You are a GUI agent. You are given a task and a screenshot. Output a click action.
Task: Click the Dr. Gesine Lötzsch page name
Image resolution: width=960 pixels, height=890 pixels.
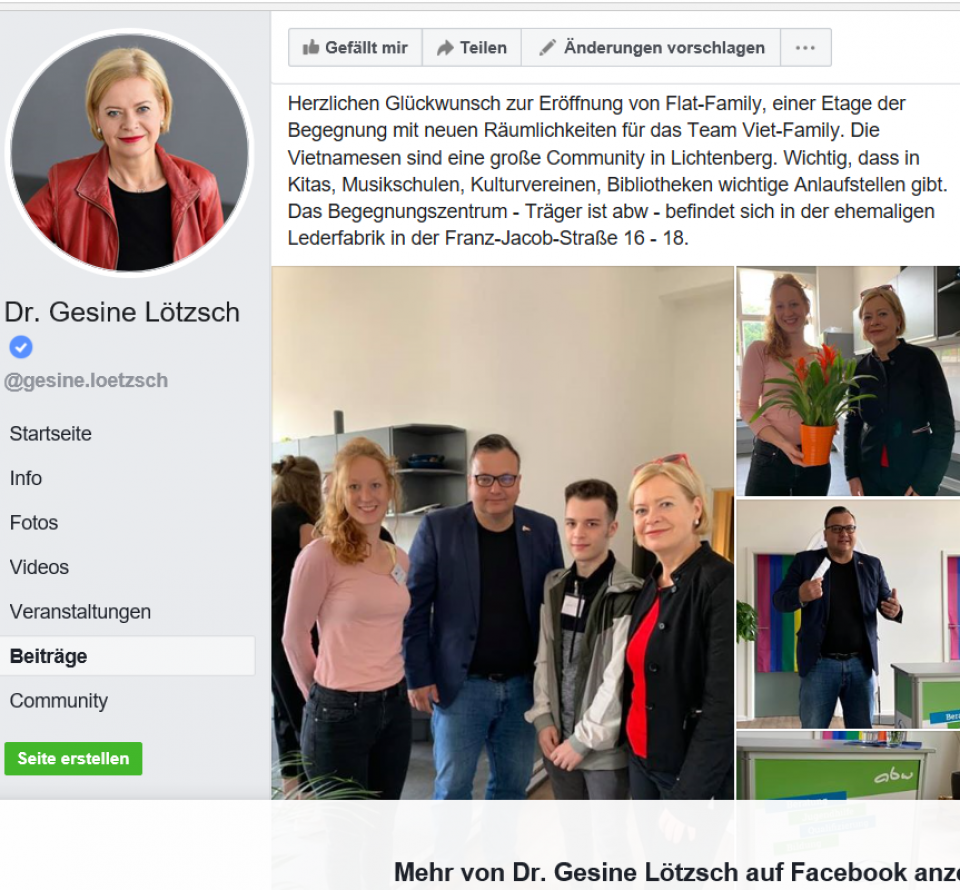122,312
